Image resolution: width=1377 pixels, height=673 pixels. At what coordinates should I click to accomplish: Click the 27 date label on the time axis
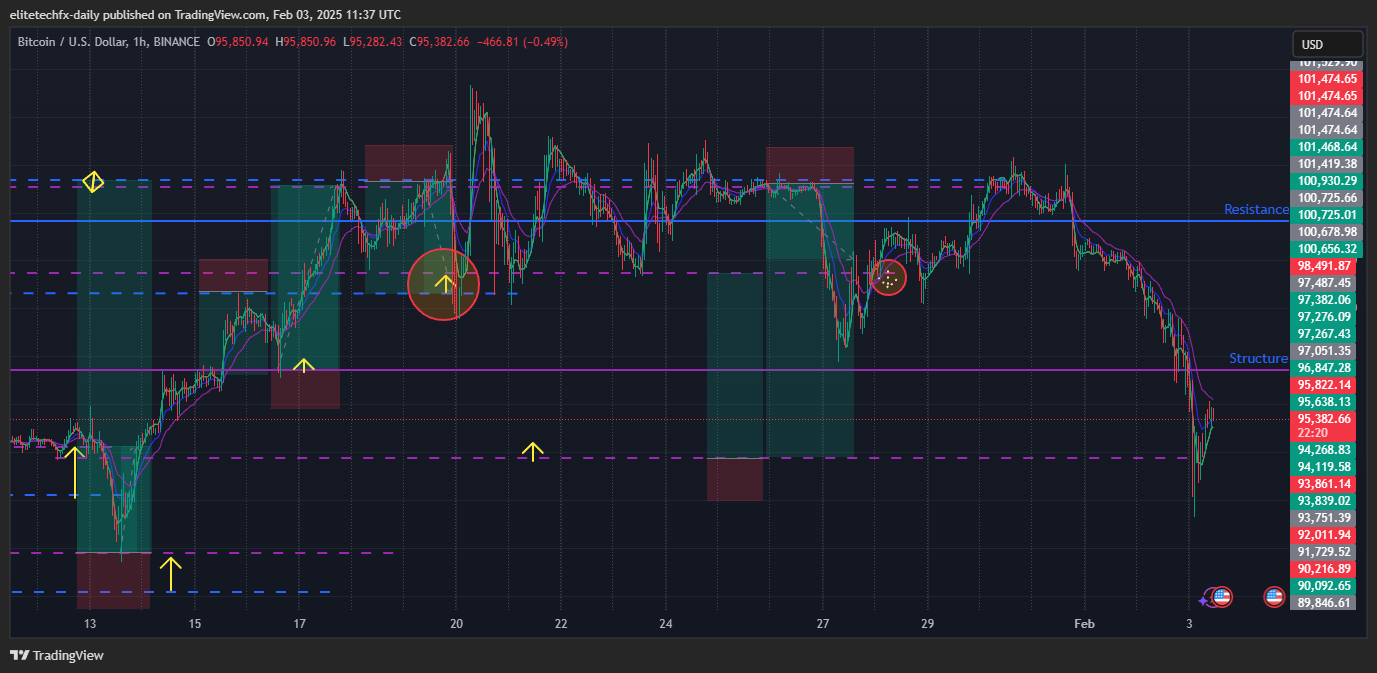click(822, 624)
